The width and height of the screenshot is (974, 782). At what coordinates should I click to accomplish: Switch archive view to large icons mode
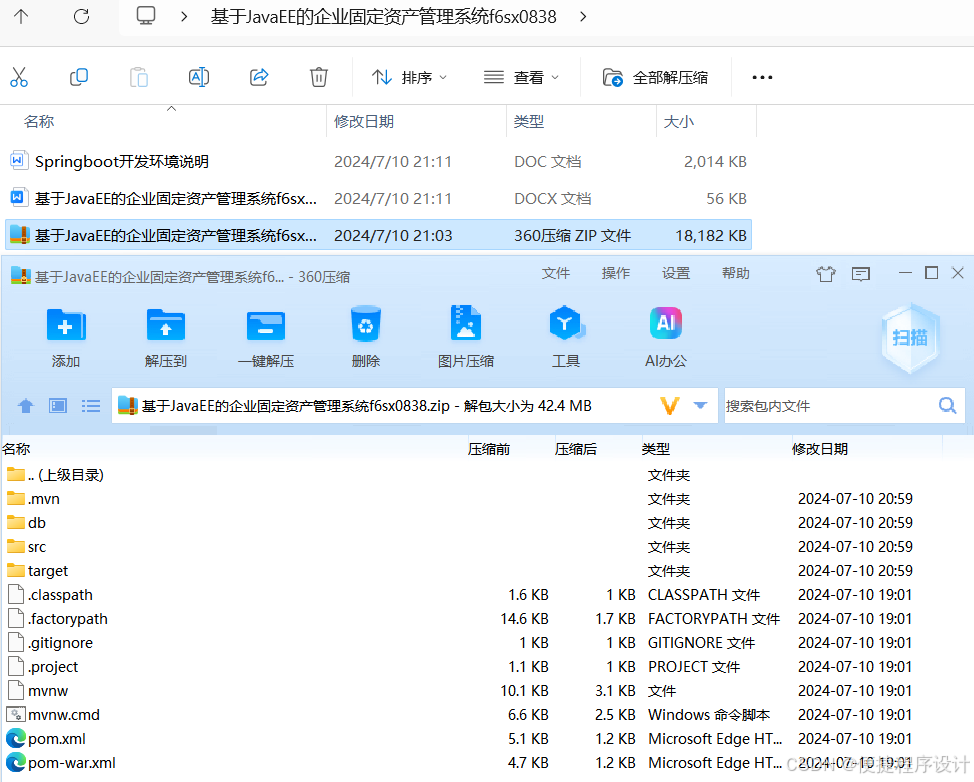click(x=57, y=405)
